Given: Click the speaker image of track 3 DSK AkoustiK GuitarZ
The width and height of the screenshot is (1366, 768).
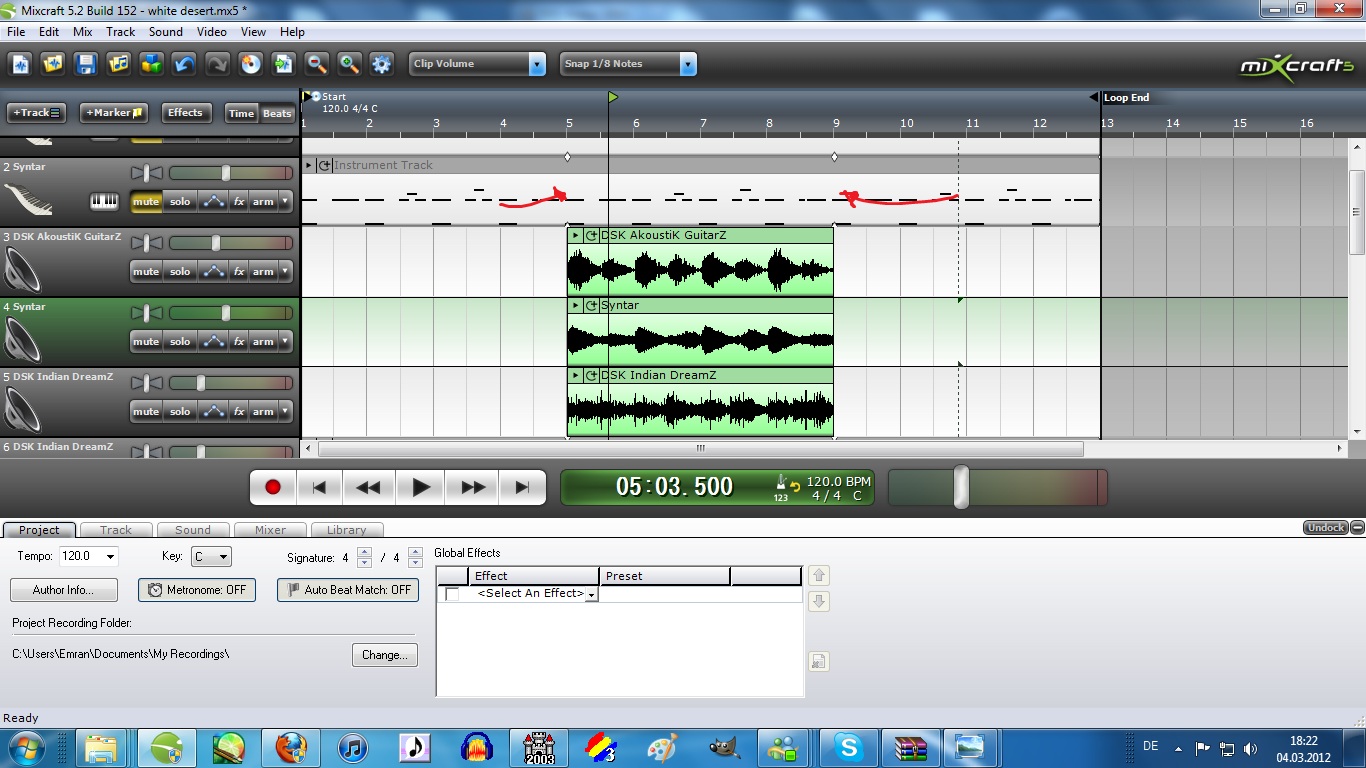Looking at the screenshot, I should point(23,268).
